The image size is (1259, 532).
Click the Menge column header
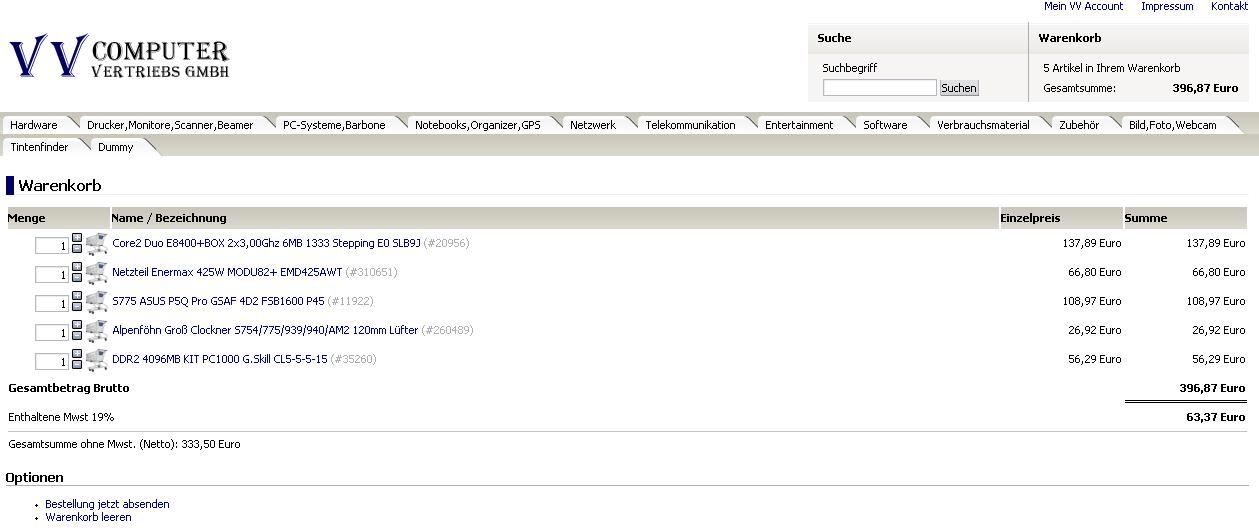click(58, 218)
